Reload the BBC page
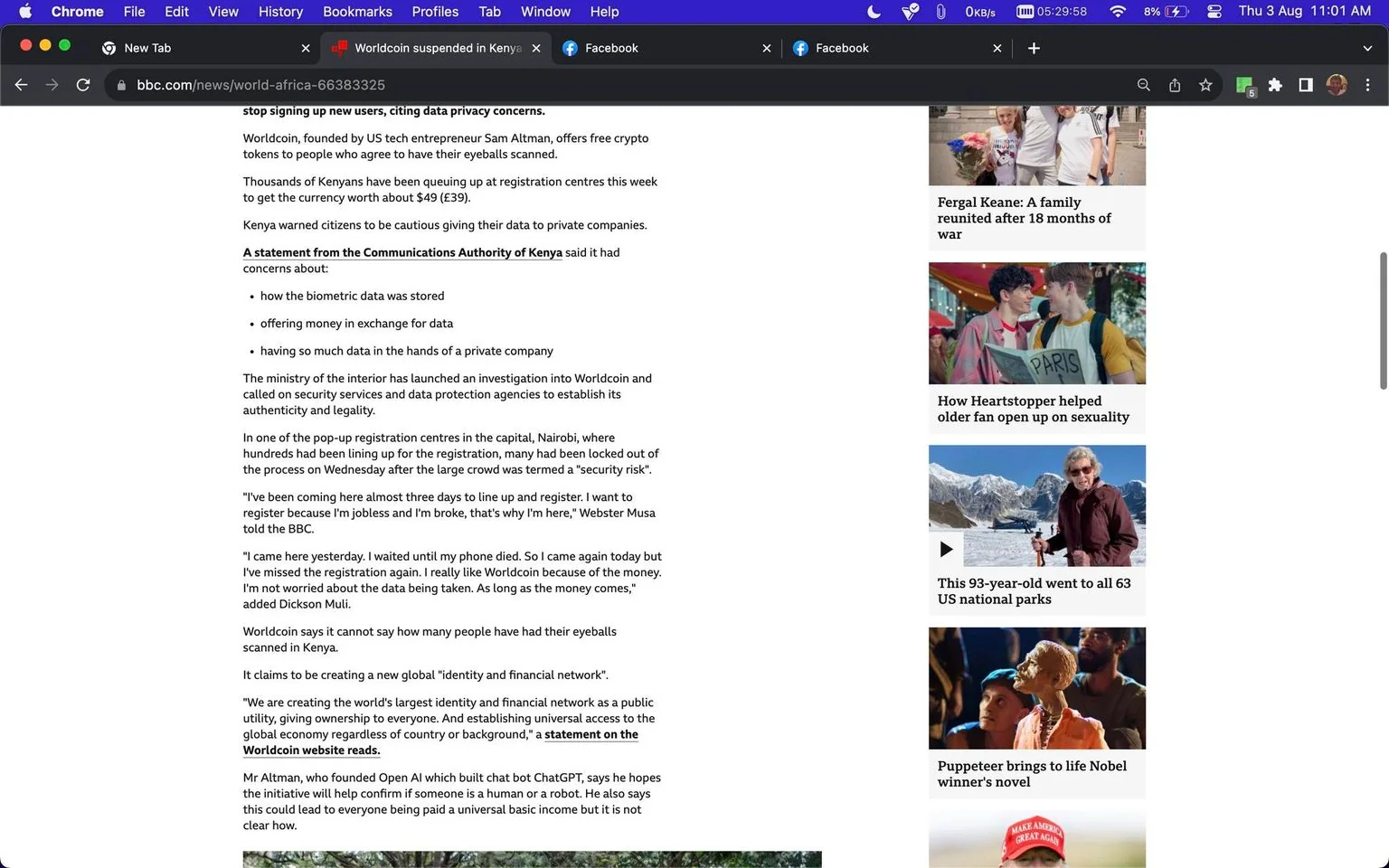 (83, 85)
